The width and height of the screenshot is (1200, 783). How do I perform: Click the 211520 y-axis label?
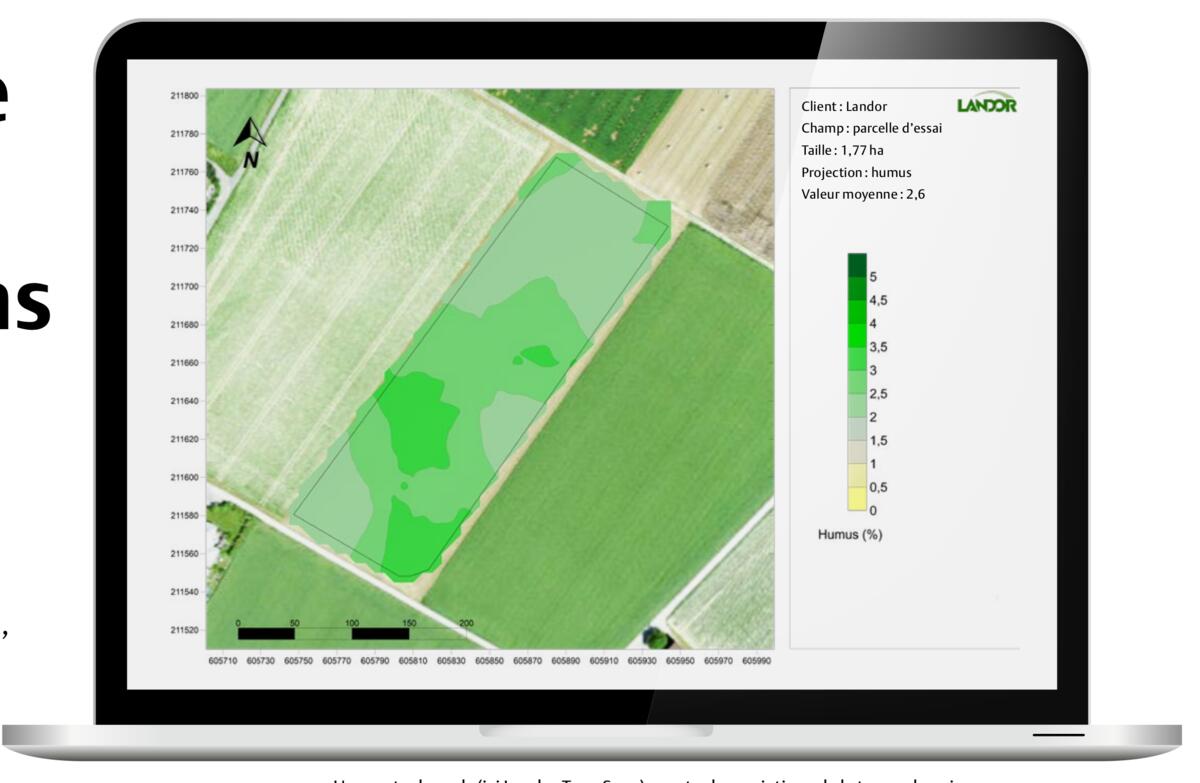185,630
